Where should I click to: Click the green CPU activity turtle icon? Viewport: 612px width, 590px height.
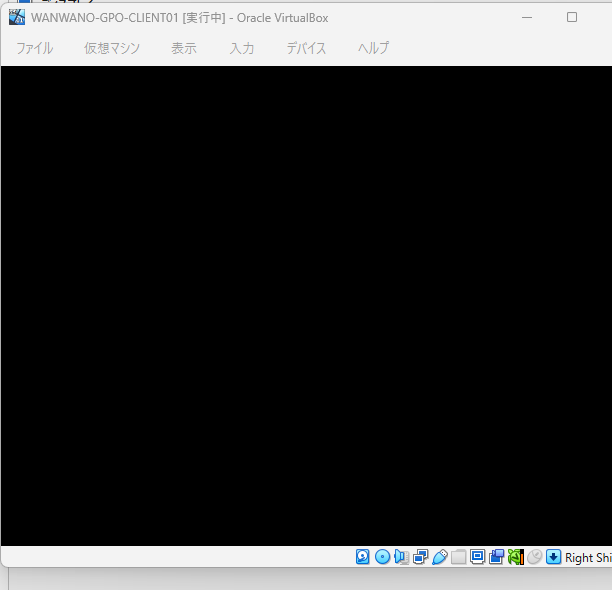point(516,557)
